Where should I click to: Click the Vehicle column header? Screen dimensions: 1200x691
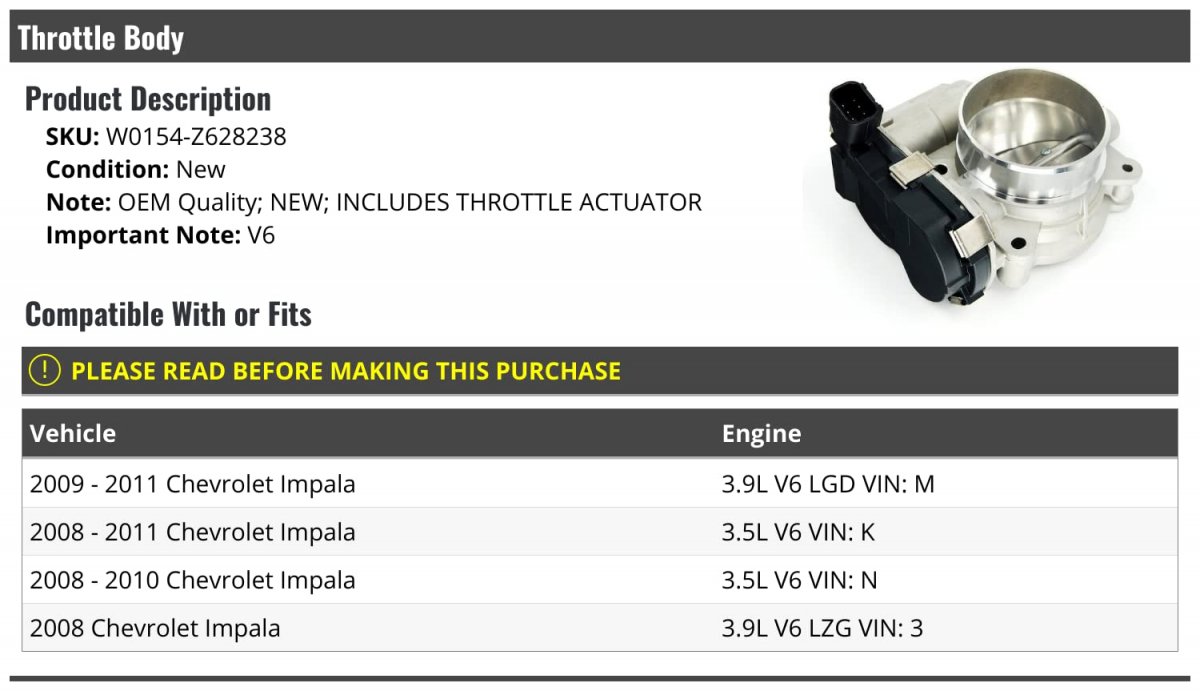73,434
